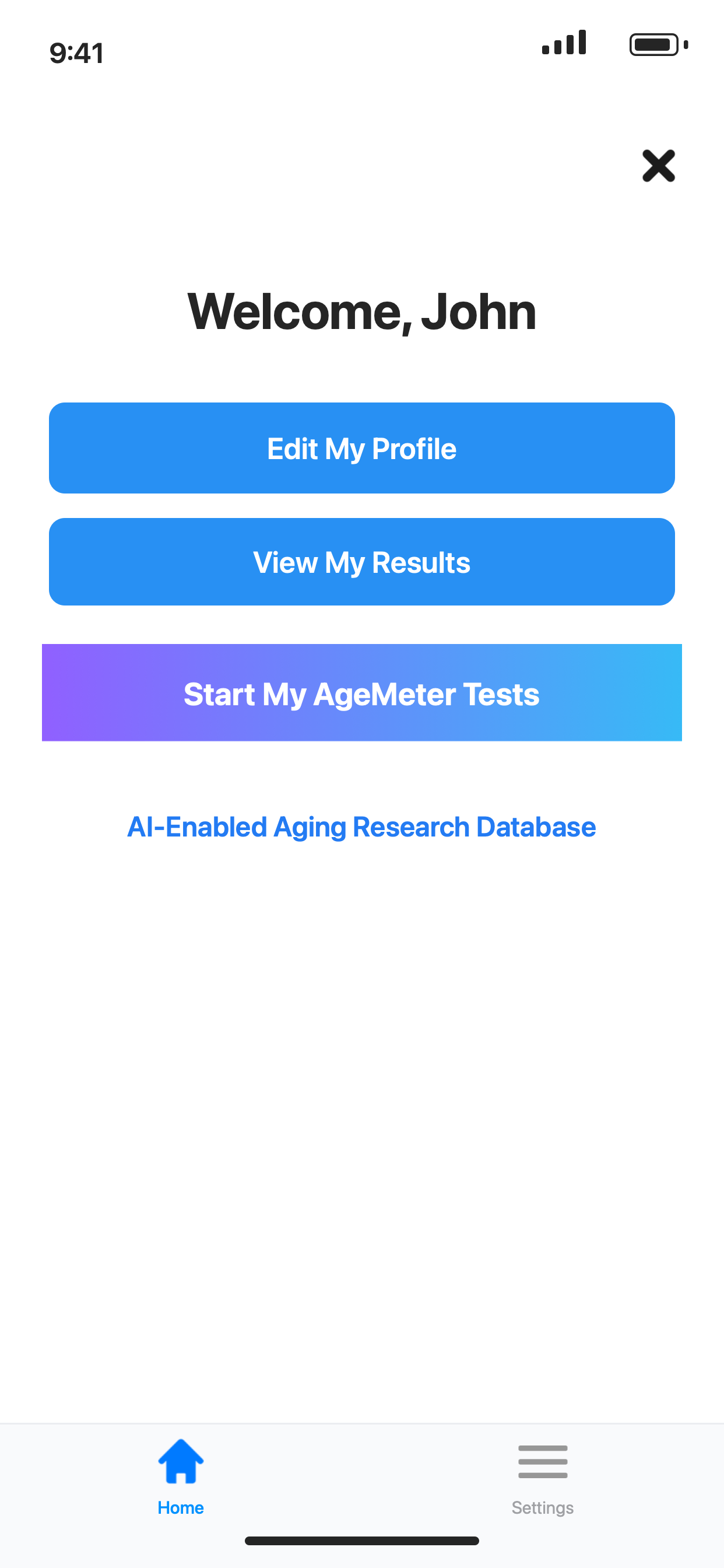This screenshot has width=724, height=1568.
Task: Switch to the Settings tab label
Action: point(543,1508)
